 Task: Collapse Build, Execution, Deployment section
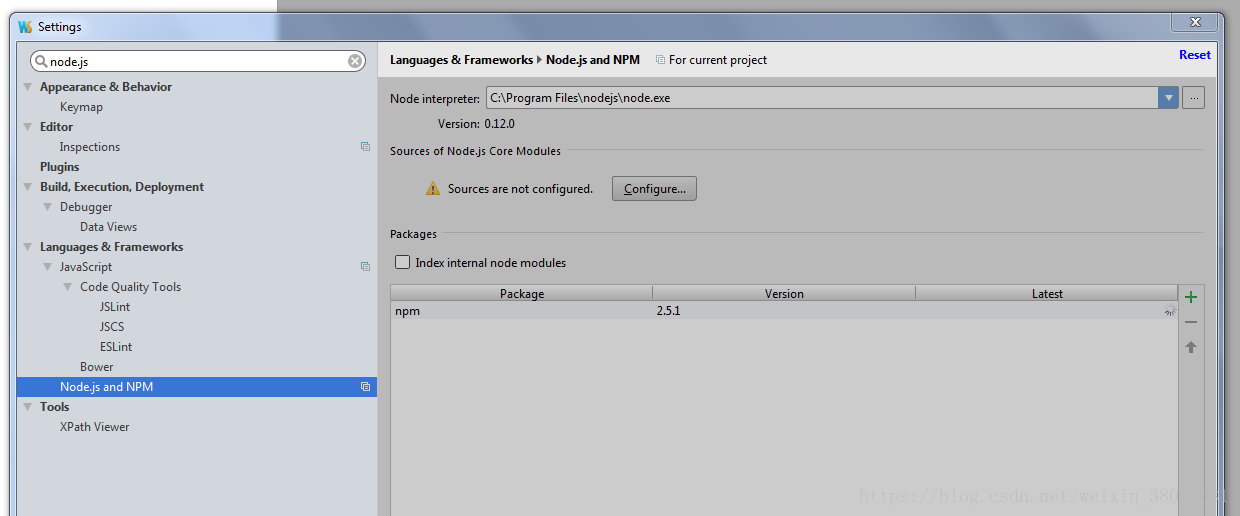28,187
